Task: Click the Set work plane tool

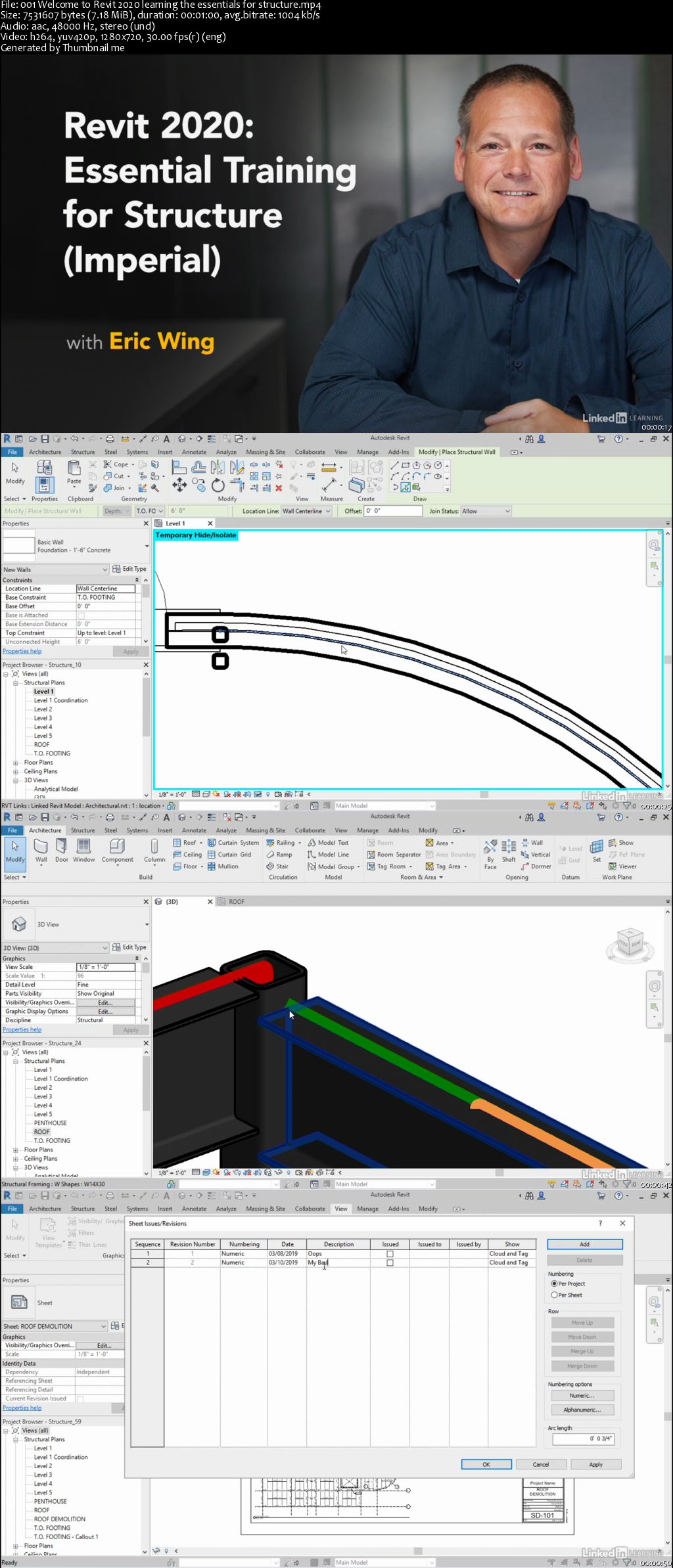Action: (597, 851)
